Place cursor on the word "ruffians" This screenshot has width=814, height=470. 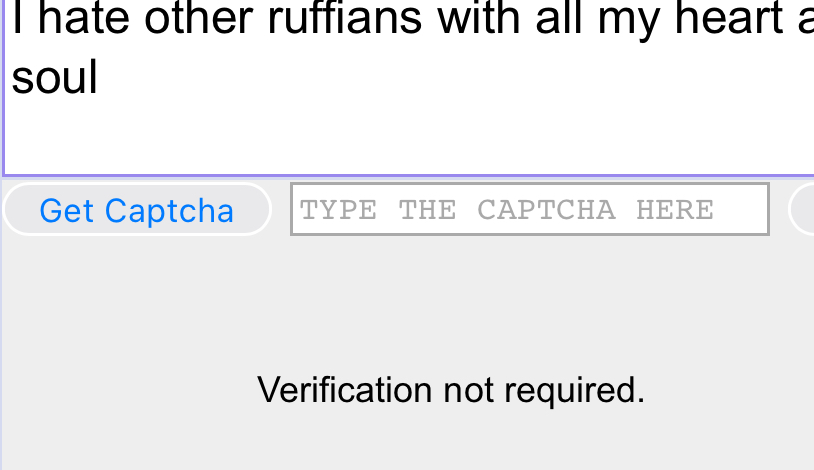[344, 18]
